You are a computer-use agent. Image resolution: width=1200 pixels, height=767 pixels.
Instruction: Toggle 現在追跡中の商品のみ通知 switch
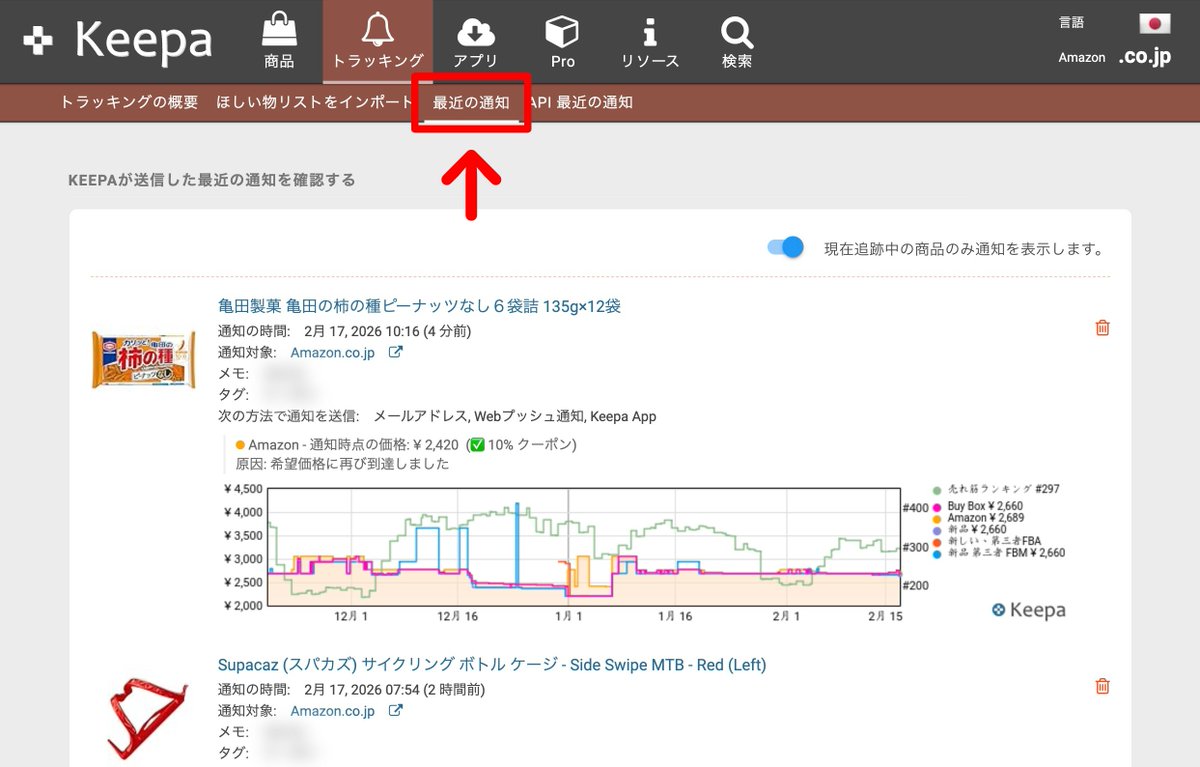tap(786, 247)
